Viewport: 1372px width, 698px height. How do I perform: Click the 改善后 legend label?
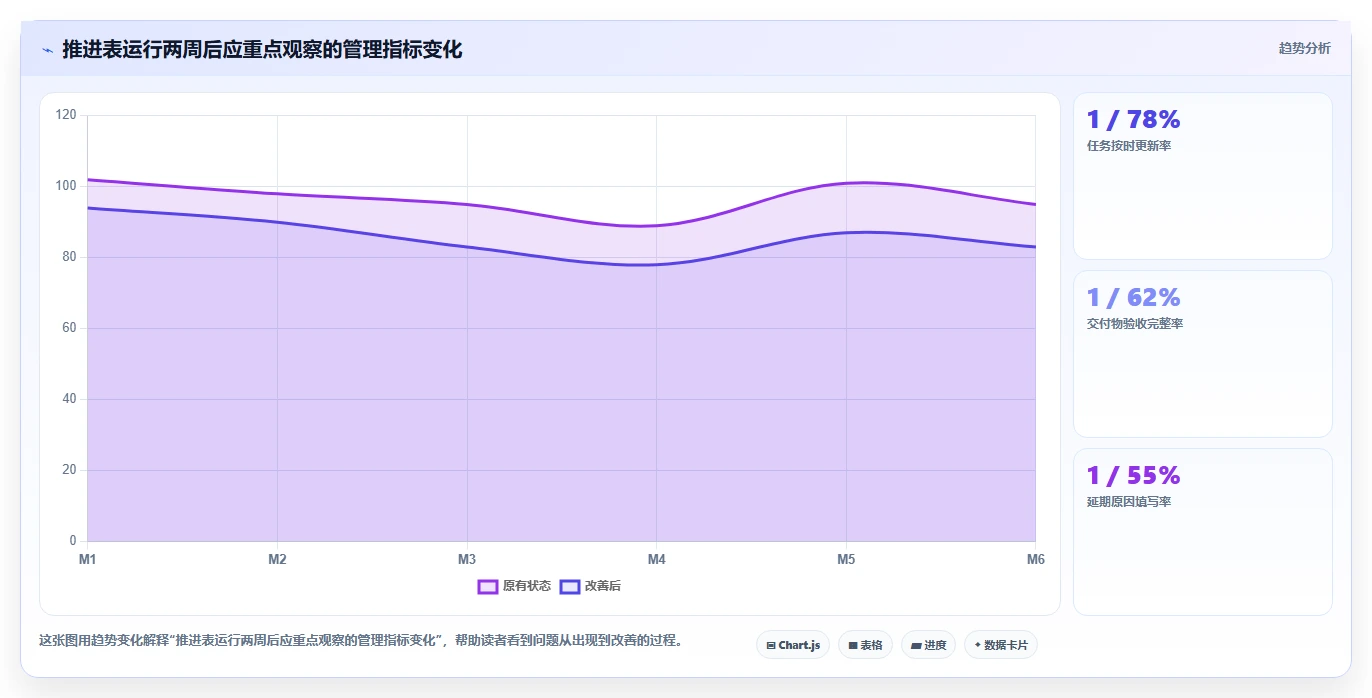(x=603, y=586)
